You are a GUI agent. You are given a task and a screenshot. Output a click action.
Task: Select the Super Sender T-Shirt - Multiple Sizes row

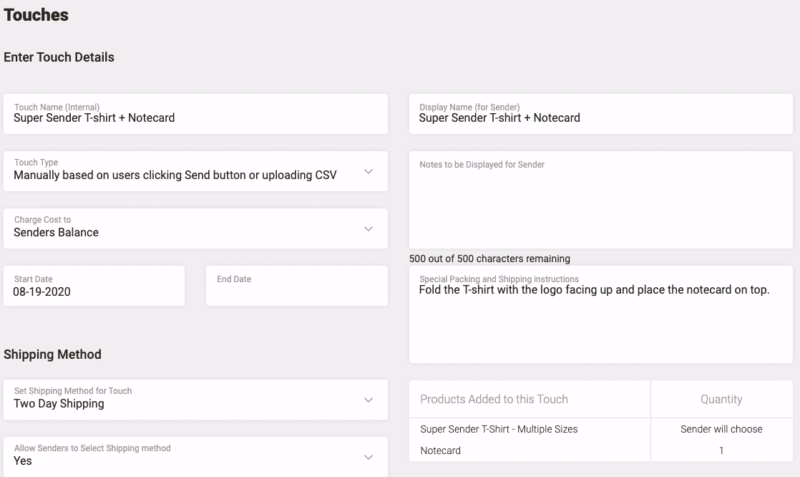(x=498, y=429)
